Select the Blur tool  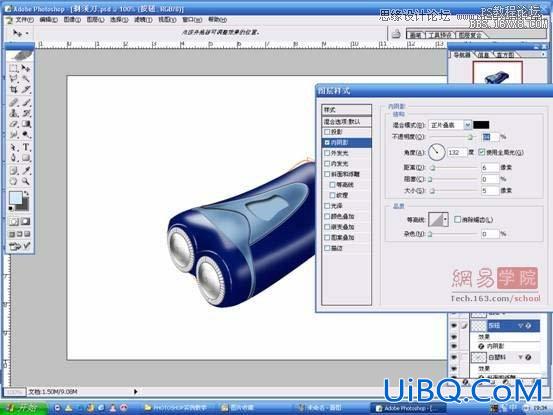(14, 134)
